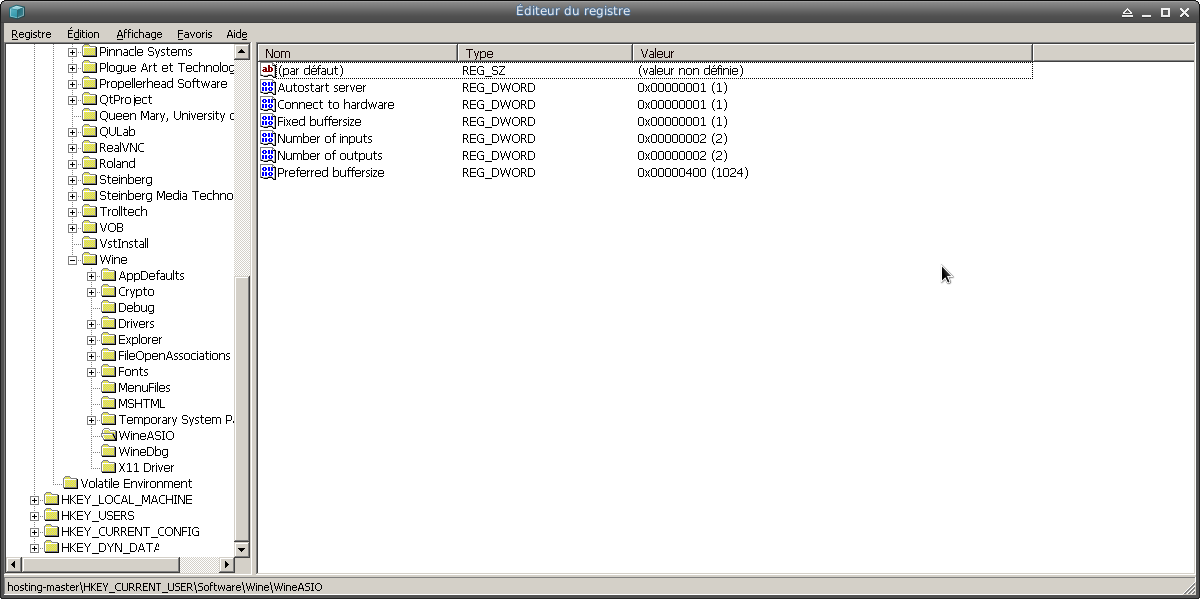Click the Debug folder icon

tap(108, 308)
